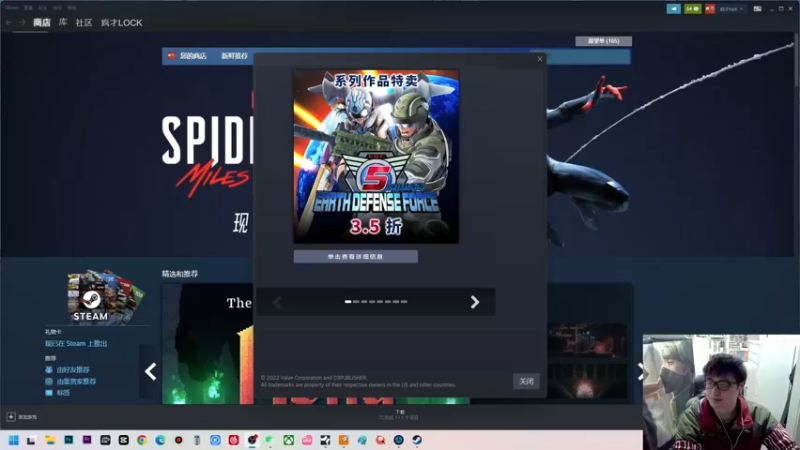Open the 社区 community tab

coord(84,22)
